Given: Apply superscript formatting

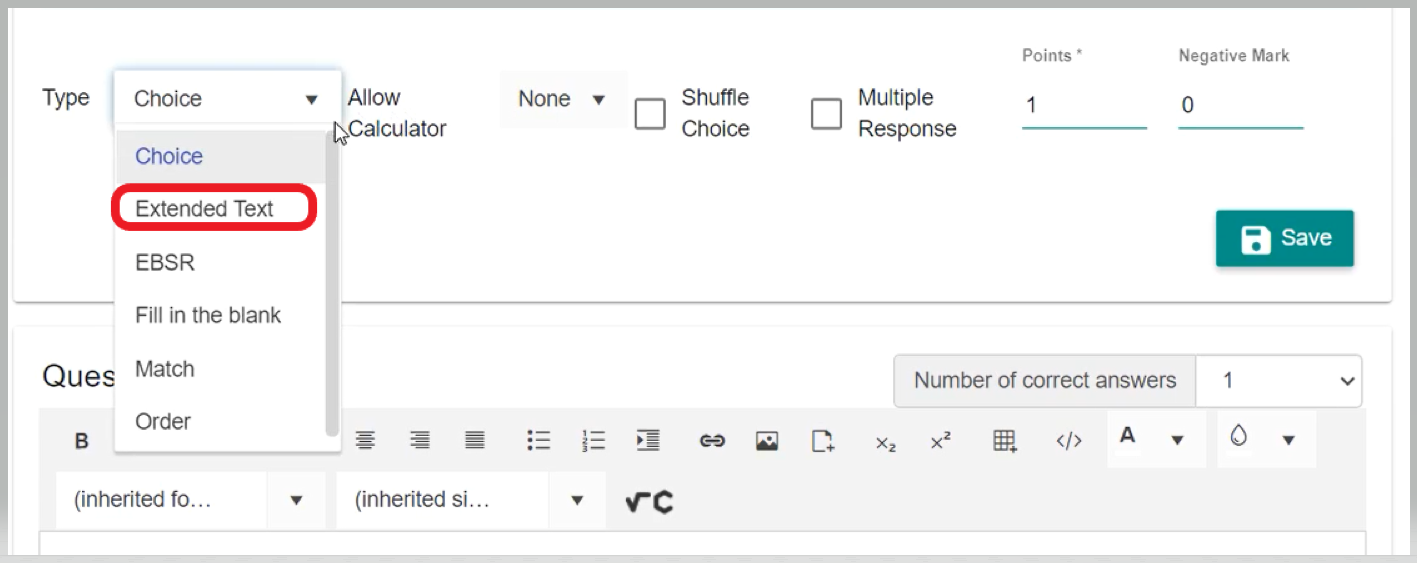Looking at the screenshot, I should [x=940, y=441].
